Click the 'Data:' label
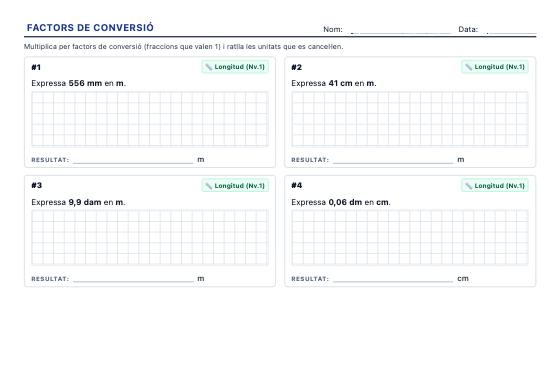This screenshot has width=560, height=385. tap(468, 29)
